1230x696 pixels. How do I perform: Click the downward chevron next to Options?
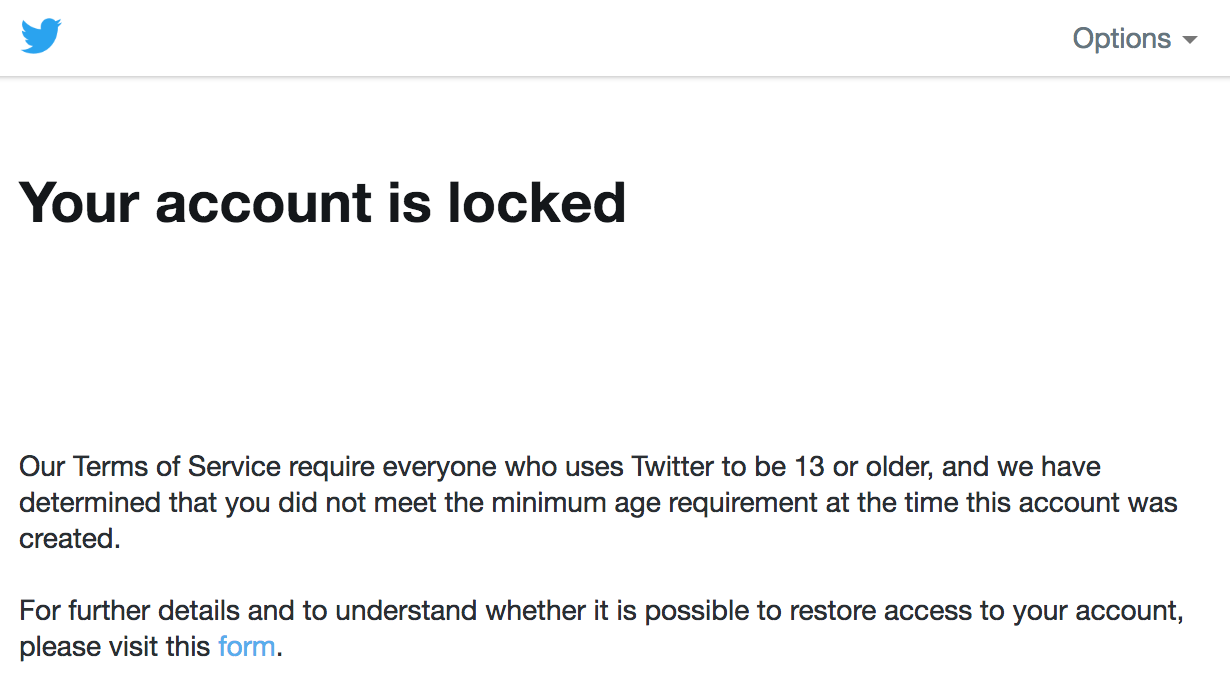click(1191, 41)
